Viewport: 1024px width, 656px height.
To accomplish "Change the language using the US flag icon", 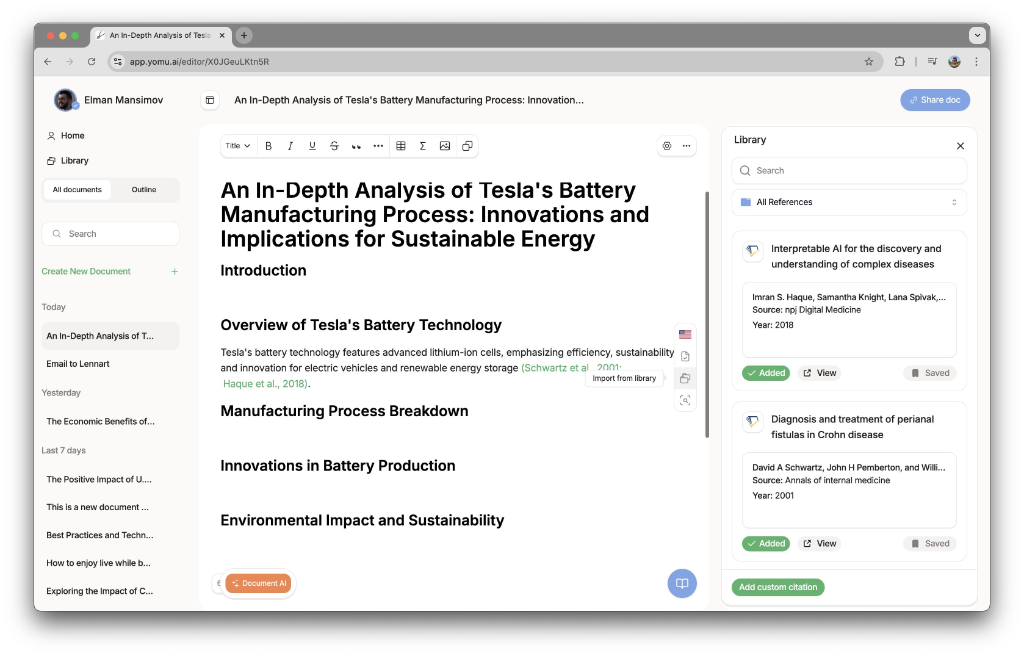I will pos(685,335).
